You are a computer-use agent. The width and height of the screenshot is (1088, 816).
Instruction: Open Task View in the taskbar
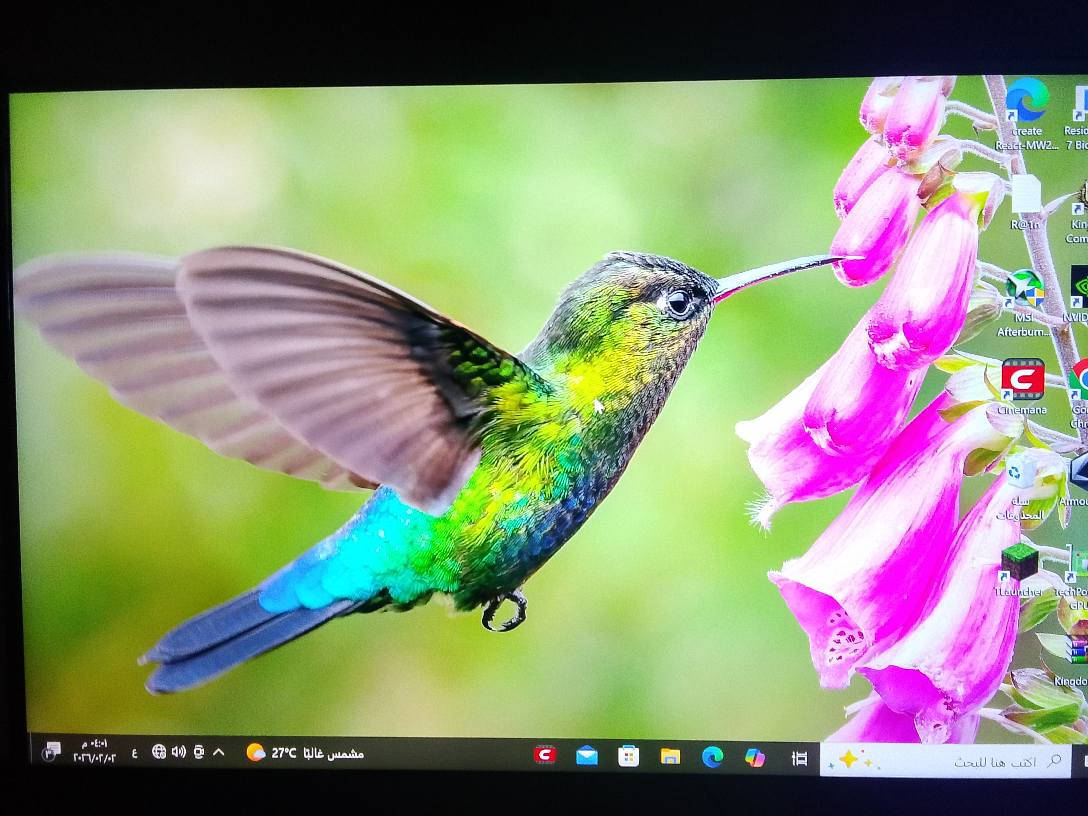tap(799, 758)
